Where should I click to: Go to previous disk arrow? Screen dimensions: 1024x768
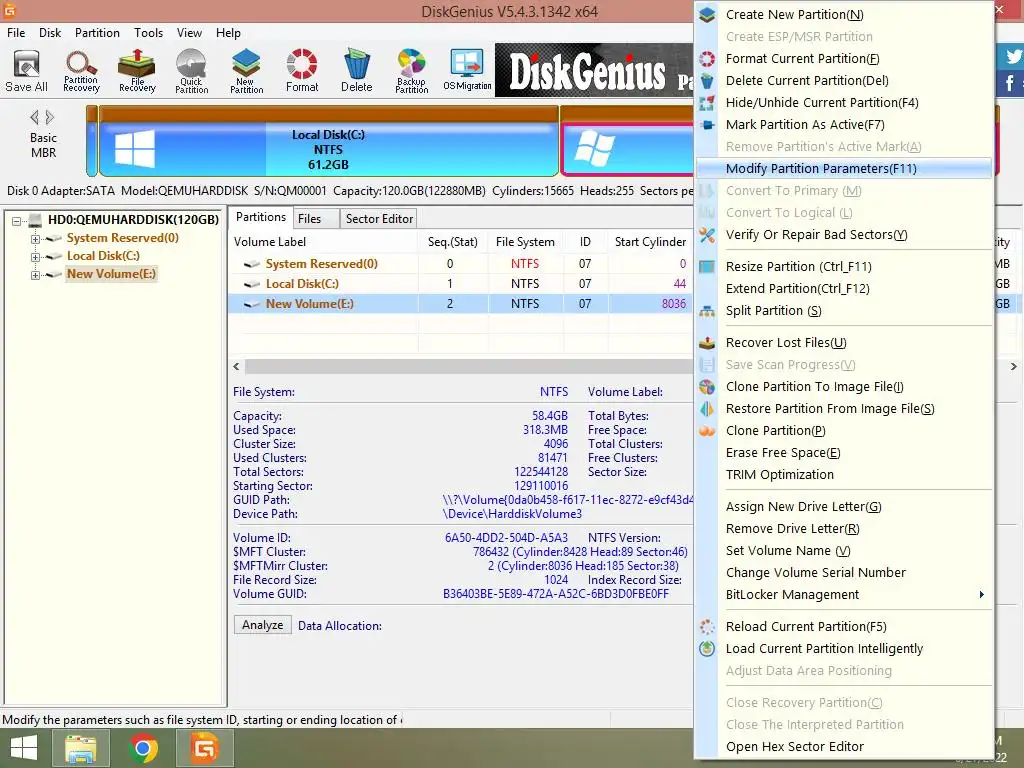coord(34,118)
